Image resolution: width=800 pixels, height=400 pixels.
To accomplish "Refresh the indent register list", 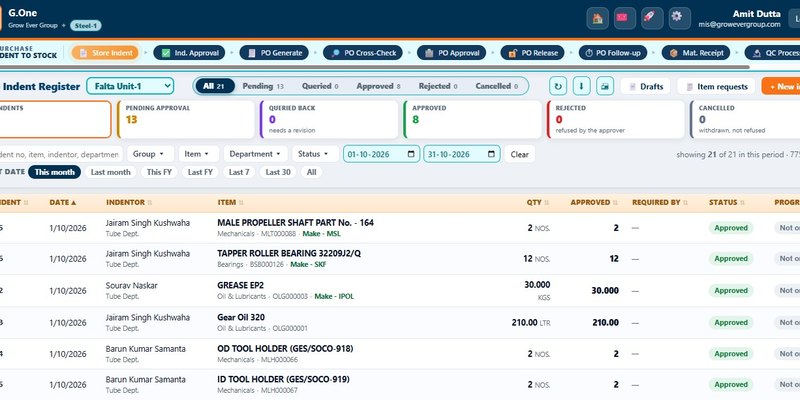I will pos(558,86).
